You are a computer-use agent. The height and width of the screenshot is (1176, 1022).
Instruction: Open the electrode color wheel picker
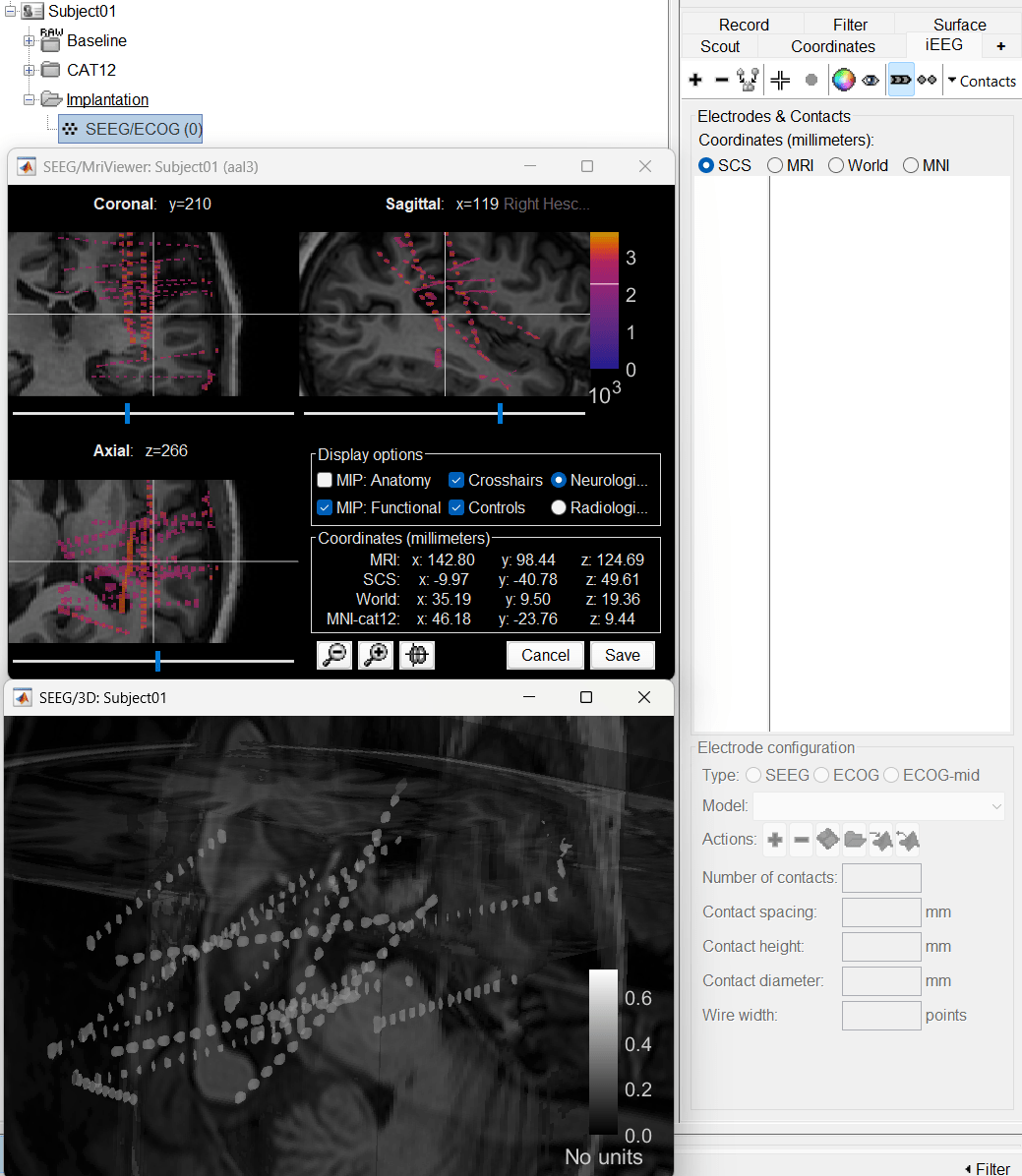pos(843,81)
